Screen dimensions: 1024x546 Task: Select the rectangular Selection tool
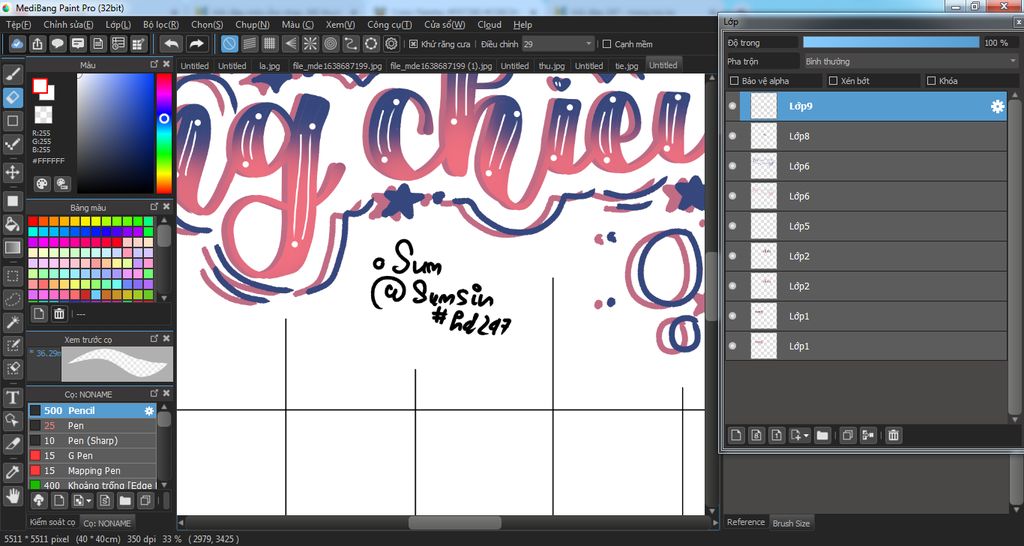(12, 276)
